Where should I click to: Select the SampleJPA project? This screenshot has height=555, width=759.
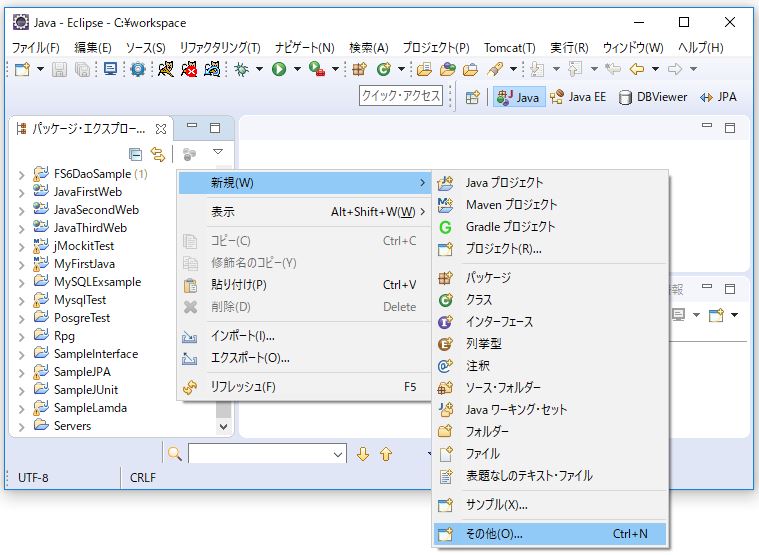pos(82,372)
